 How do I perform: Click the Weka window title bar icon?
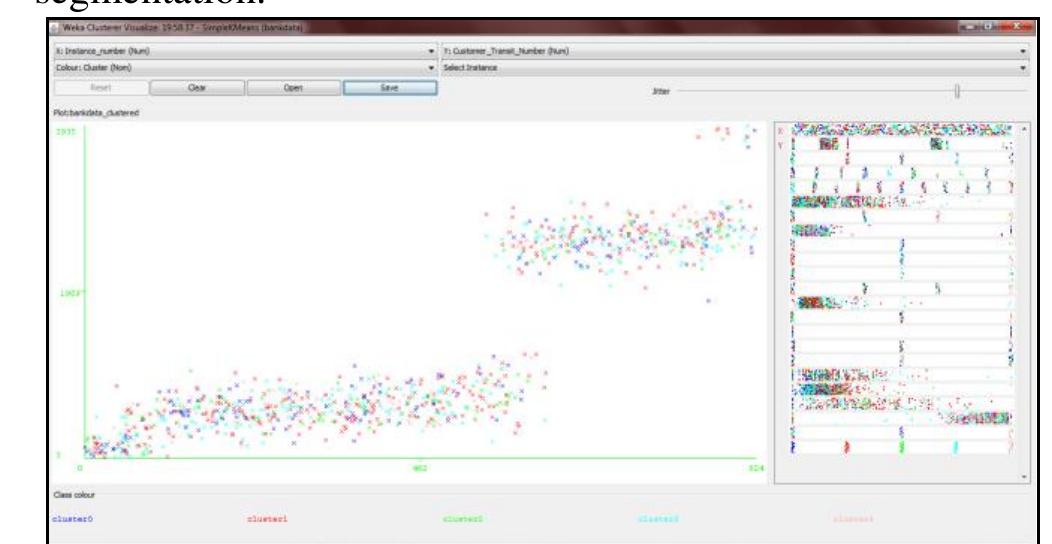coord(56,28)
